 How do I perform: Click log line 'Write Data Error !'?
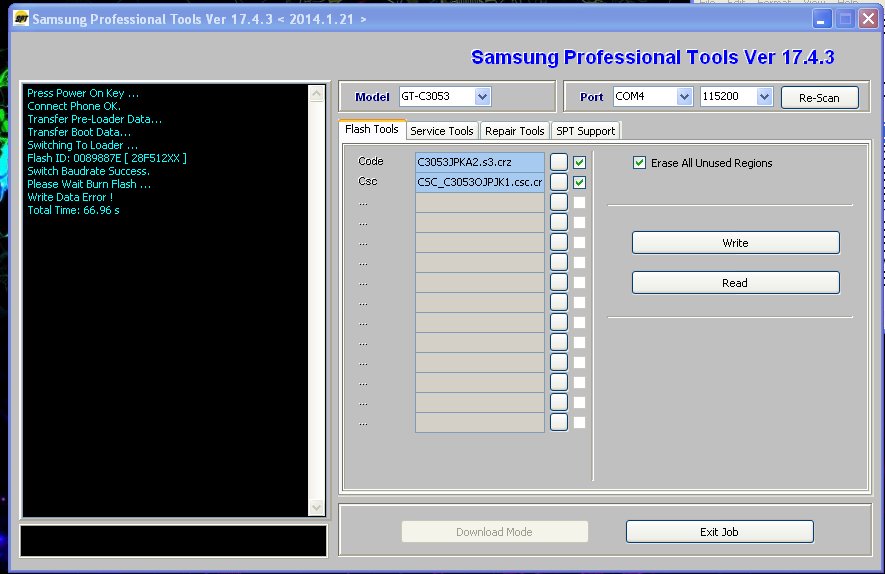[70, 197]
